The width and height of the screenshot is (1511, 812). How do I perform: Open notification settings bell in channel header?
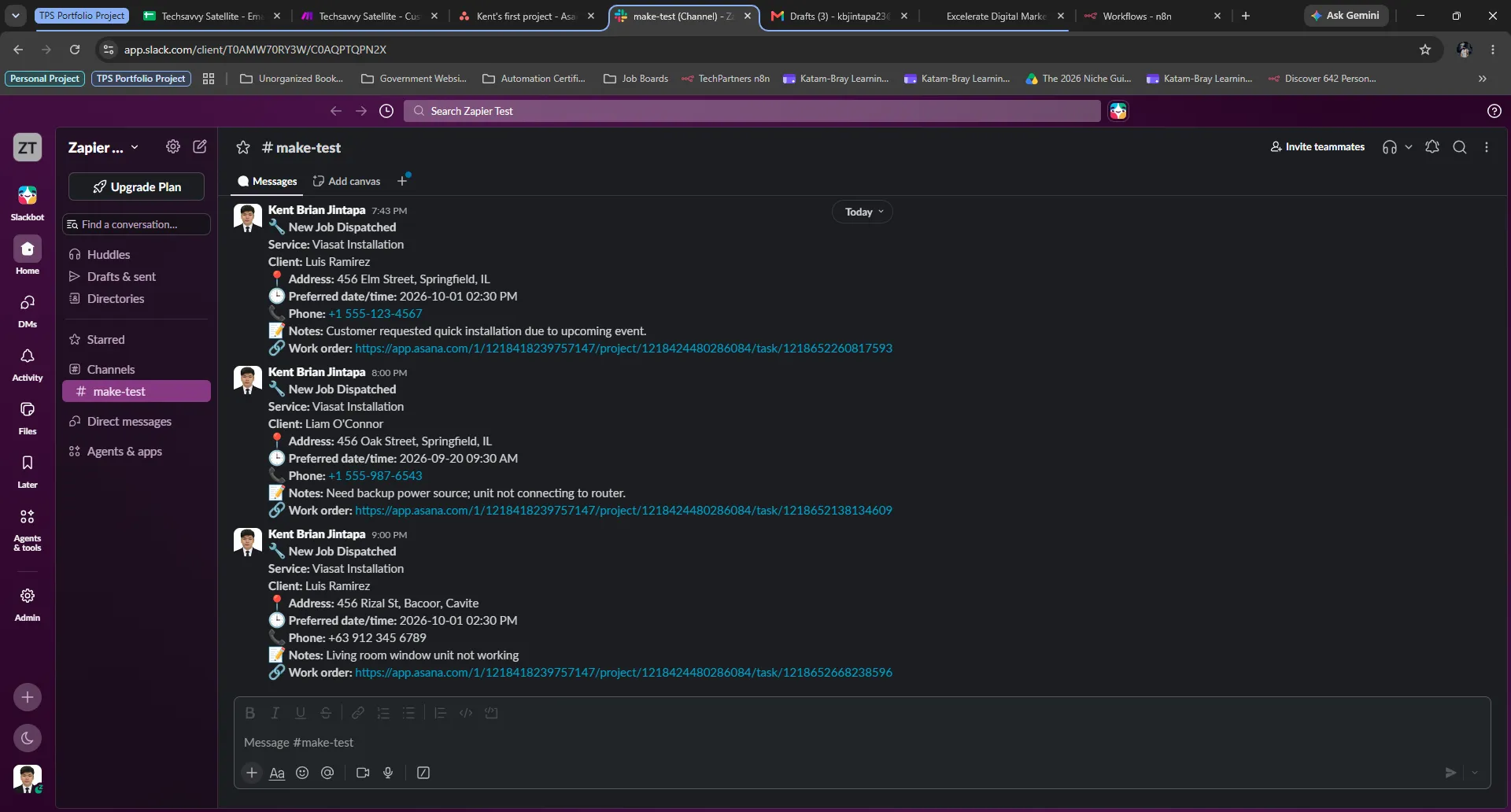1432,147
